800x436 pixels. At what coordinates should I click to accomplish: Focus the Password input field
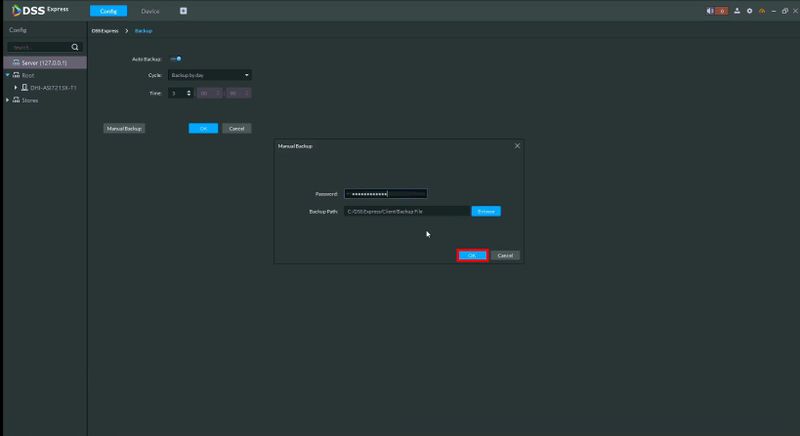coord(385,194)
